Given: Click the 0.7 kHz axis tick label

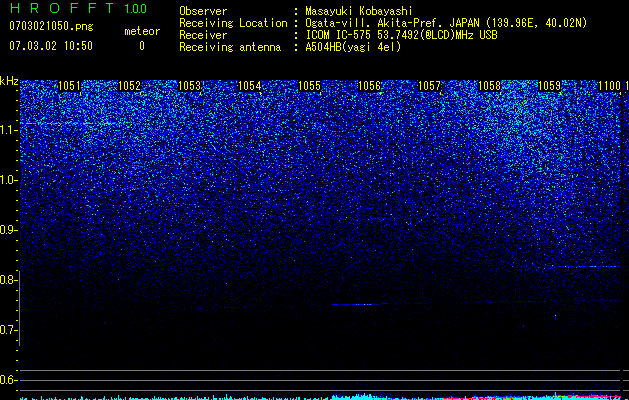Looking at the screenshot, I should 8,330.
